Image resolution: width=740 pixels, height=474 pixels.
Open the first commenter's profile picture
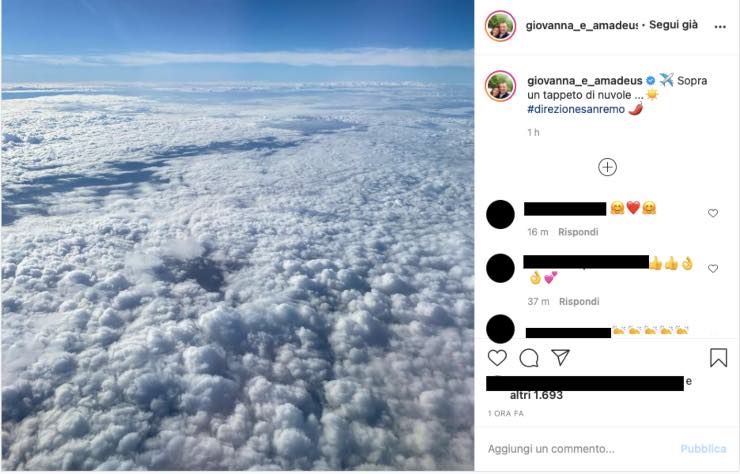pos(500,214)
